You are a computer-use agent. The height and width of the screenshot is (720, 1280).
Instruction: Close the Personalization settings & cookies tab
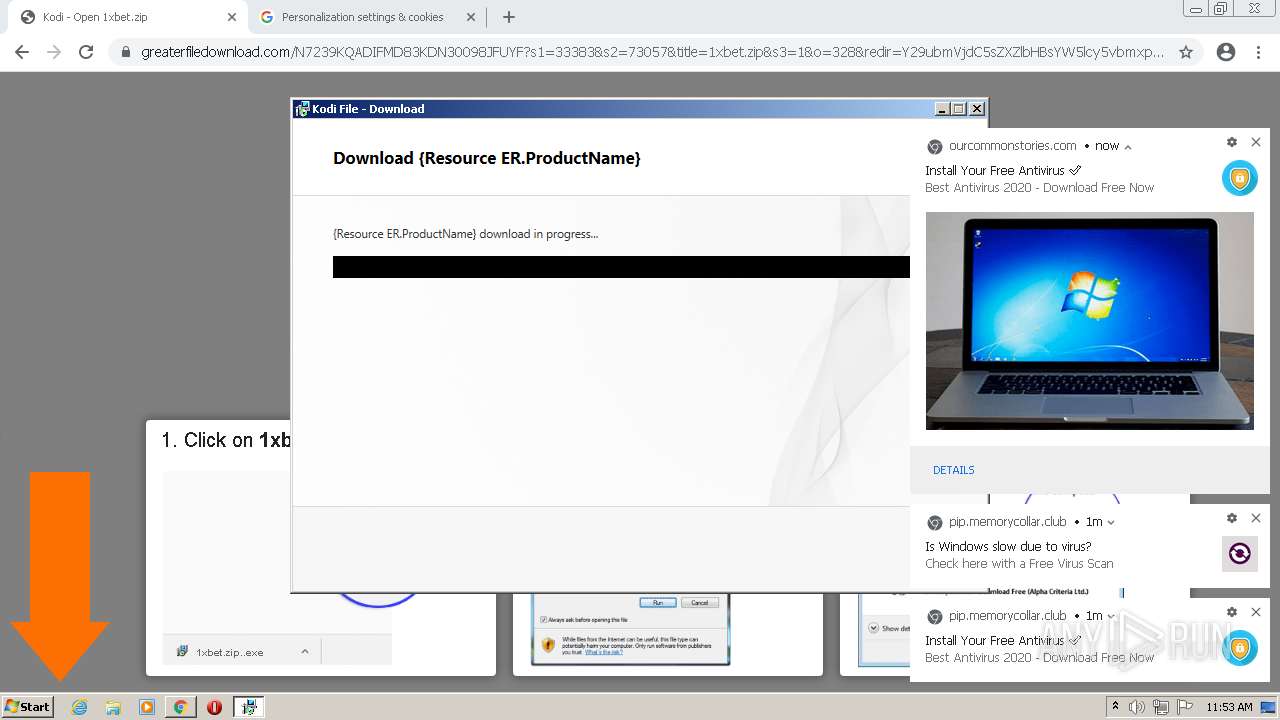pyautogui.click(x=471, y=17)
